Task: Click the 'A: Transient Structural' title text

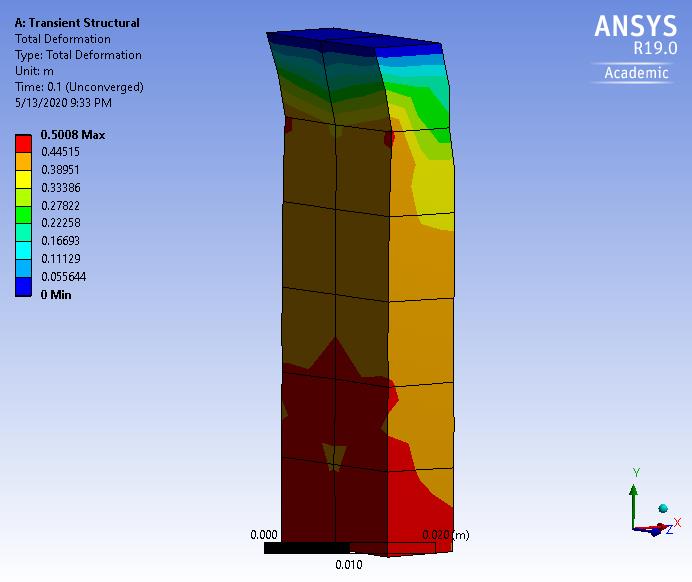Action: (77, 23)
